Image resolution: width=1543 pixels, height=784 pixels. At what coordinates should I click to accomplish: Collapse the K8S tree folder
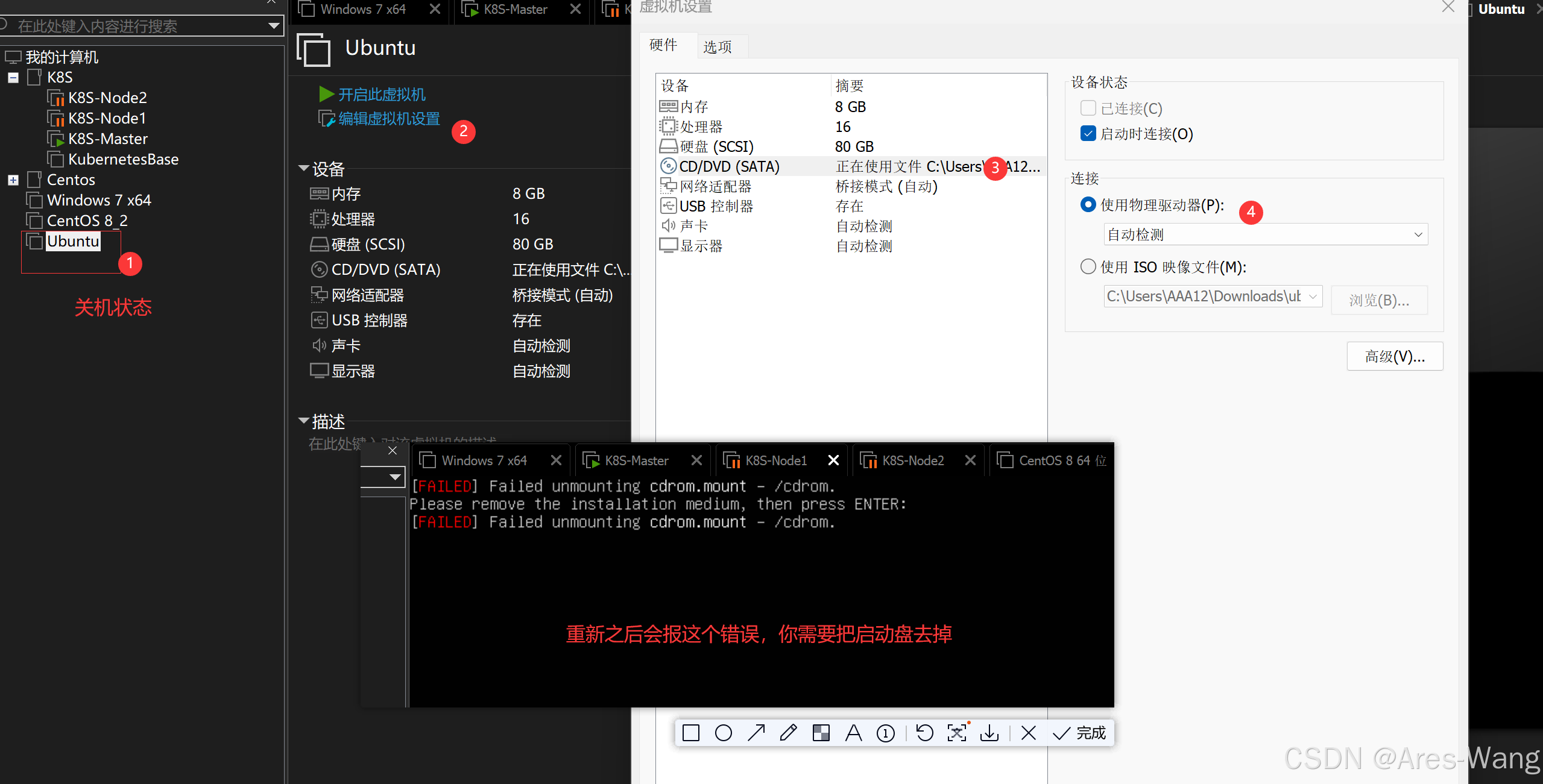pos(13,78)
